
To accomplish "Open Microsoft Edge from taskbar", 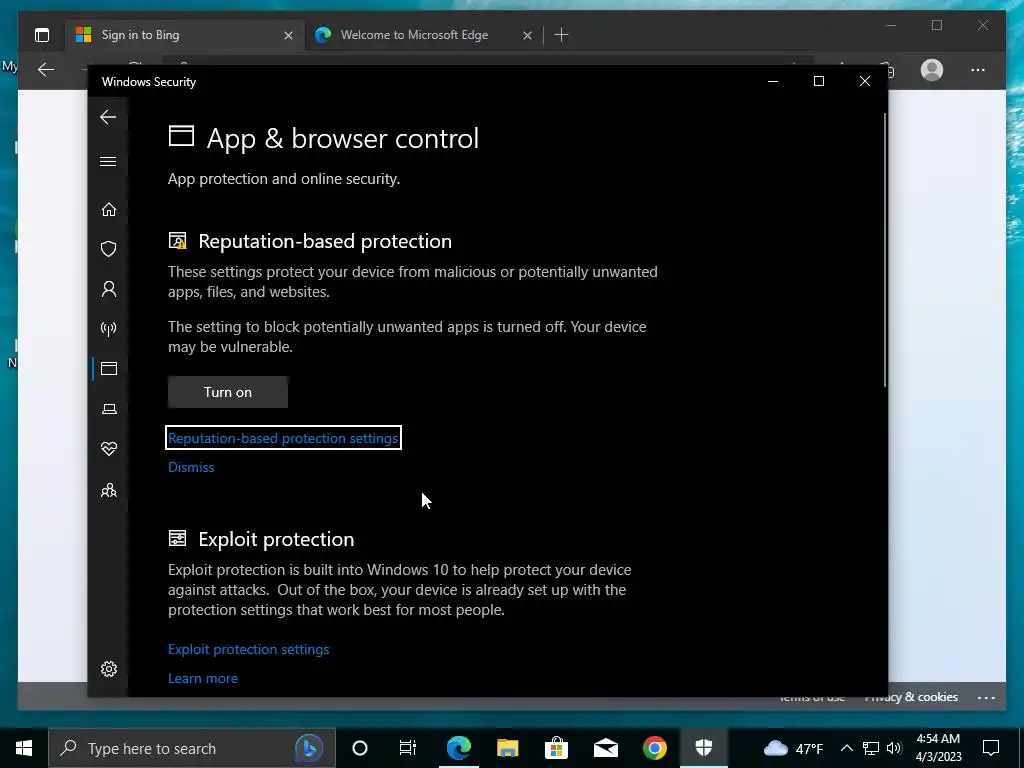I will (458, 748).
